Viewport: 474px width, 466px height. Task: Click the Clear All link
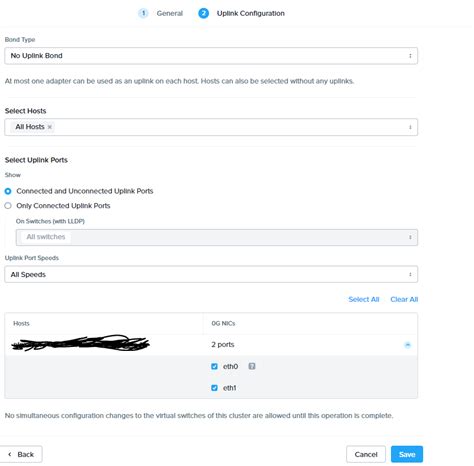pyautogui.click(x=404, y=300)
